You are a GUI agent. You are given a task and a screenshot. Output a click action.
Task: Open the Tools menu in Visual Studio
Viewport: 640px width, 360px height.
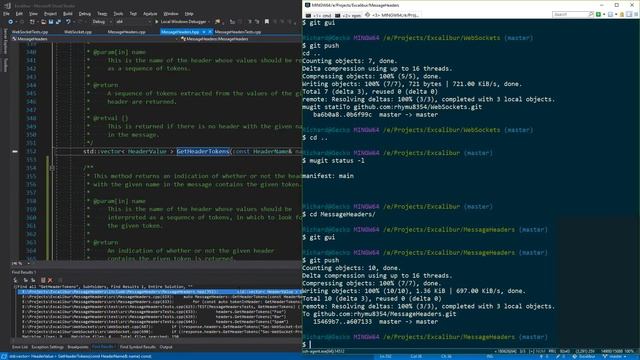point(118,14)
